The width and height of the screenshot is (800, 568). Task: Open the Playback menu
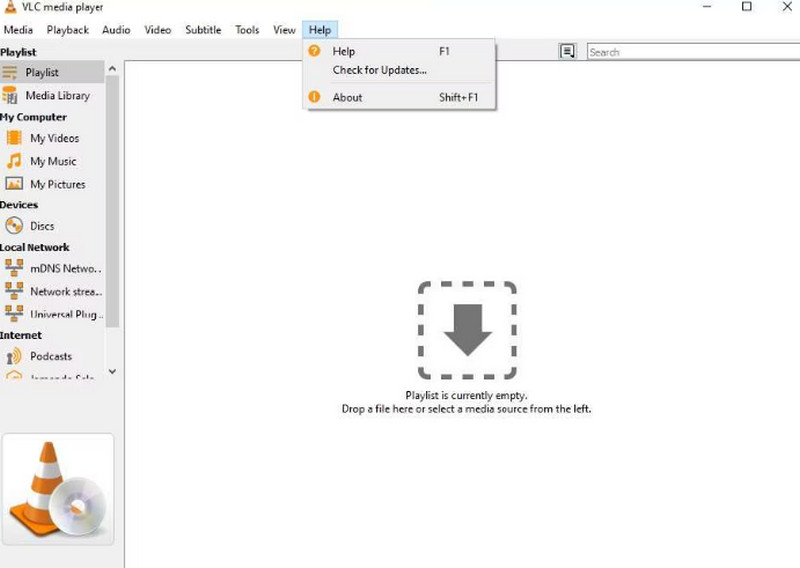coord(67,30)
